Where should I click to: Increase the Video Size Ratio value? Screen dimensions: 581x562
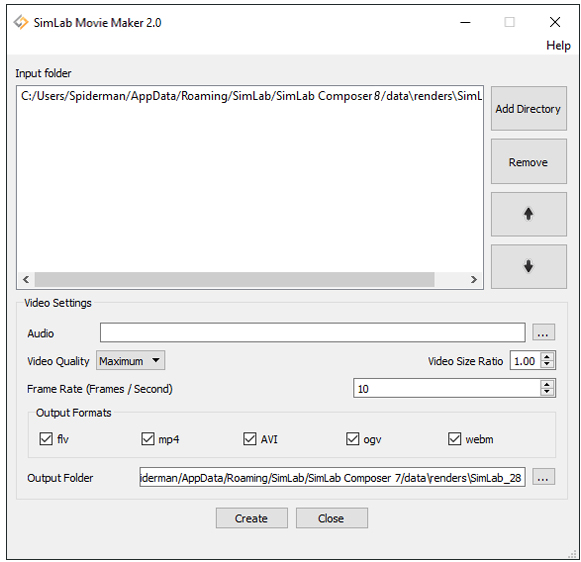pyautogui.click(x=547, y=356)
